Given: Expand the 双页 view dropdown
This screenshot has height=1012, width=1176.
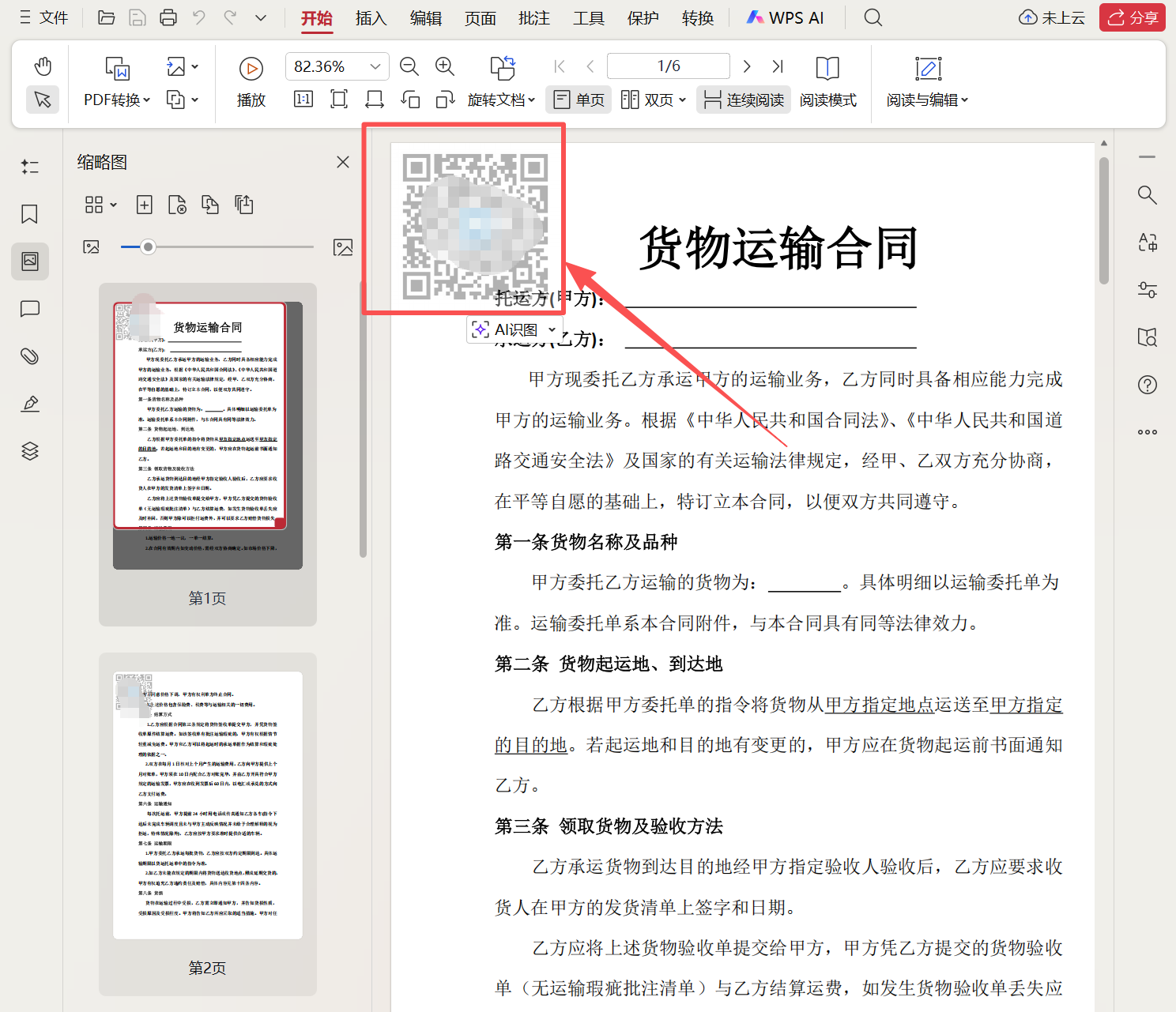Looking at the screenshot, I should 682,100.
